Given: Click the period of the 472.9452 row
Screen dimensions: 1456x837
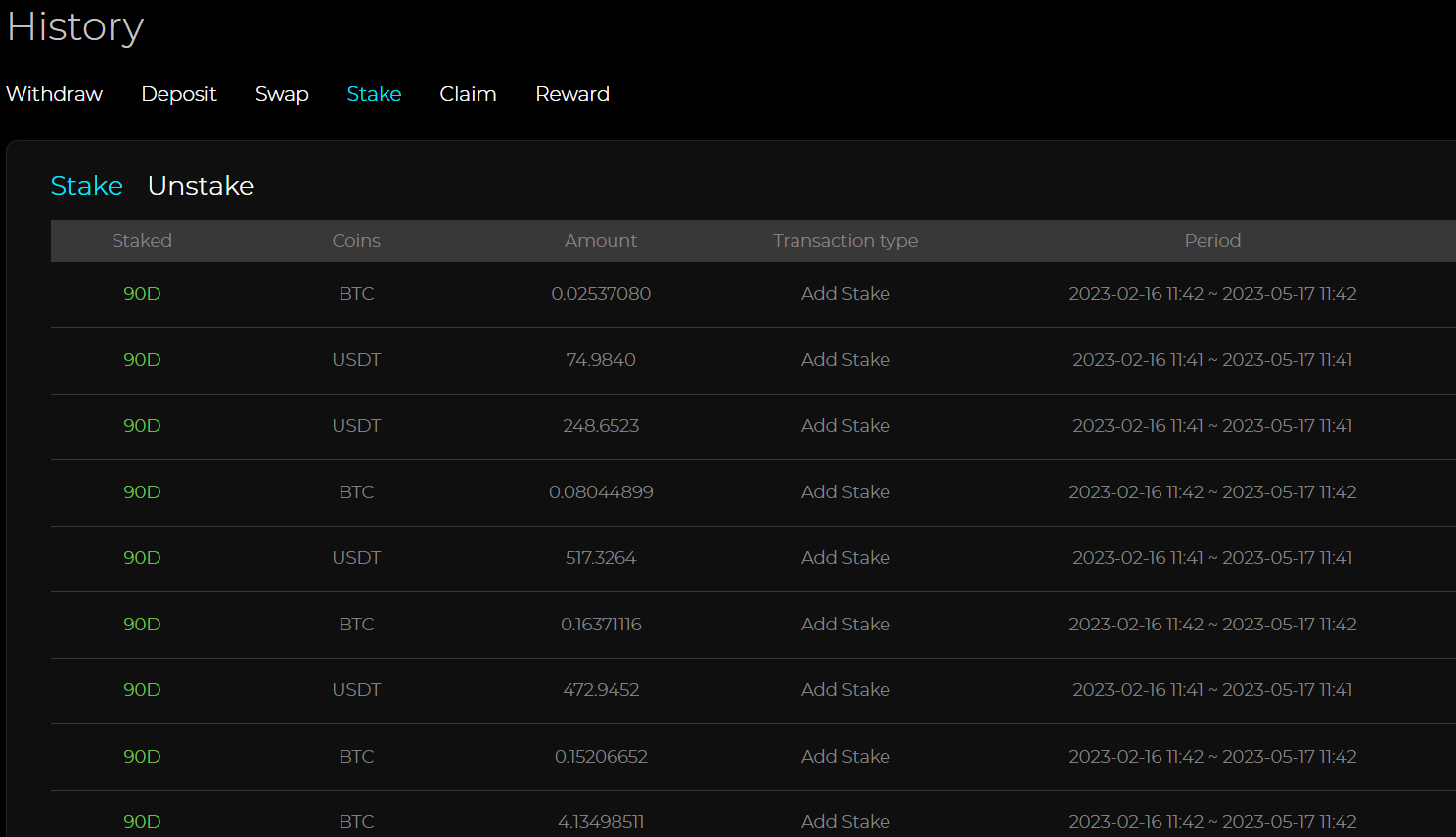Looking at the screenshot, I should [x=1212, y=690].
